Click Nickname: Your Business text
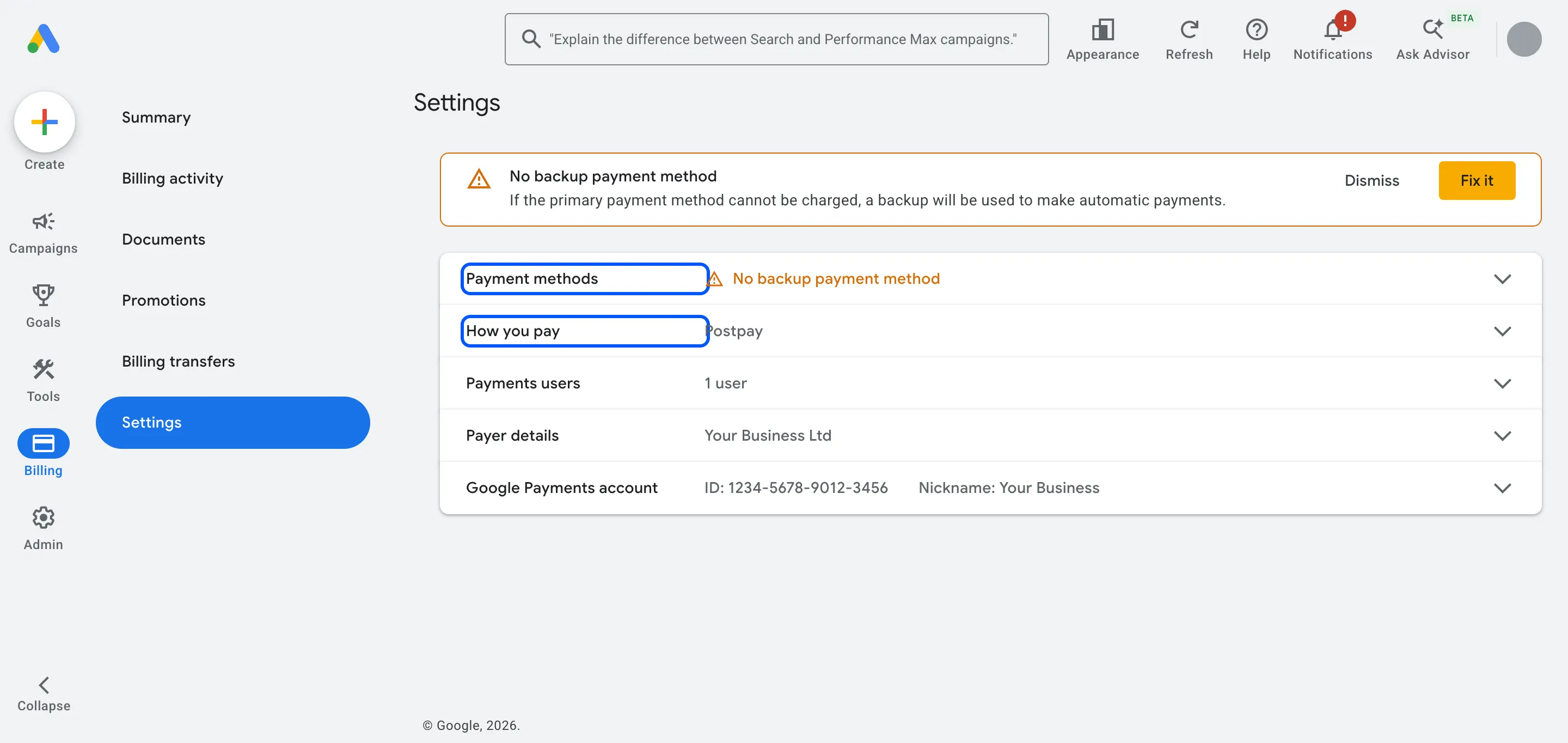Screen dimensions: 1568x743 1009,489
